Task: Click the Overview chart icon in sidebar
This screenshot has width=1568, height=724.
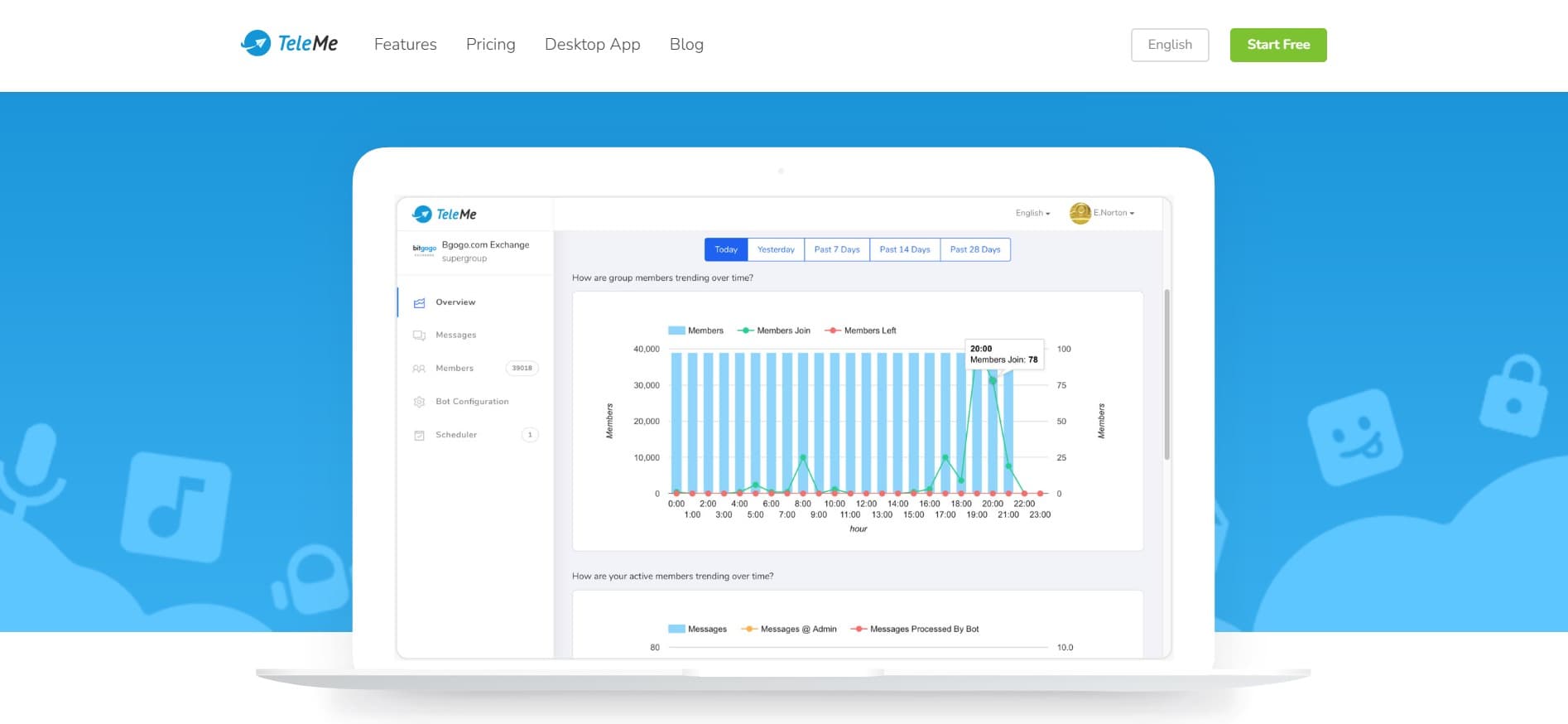Action: [x=419, y=302]
